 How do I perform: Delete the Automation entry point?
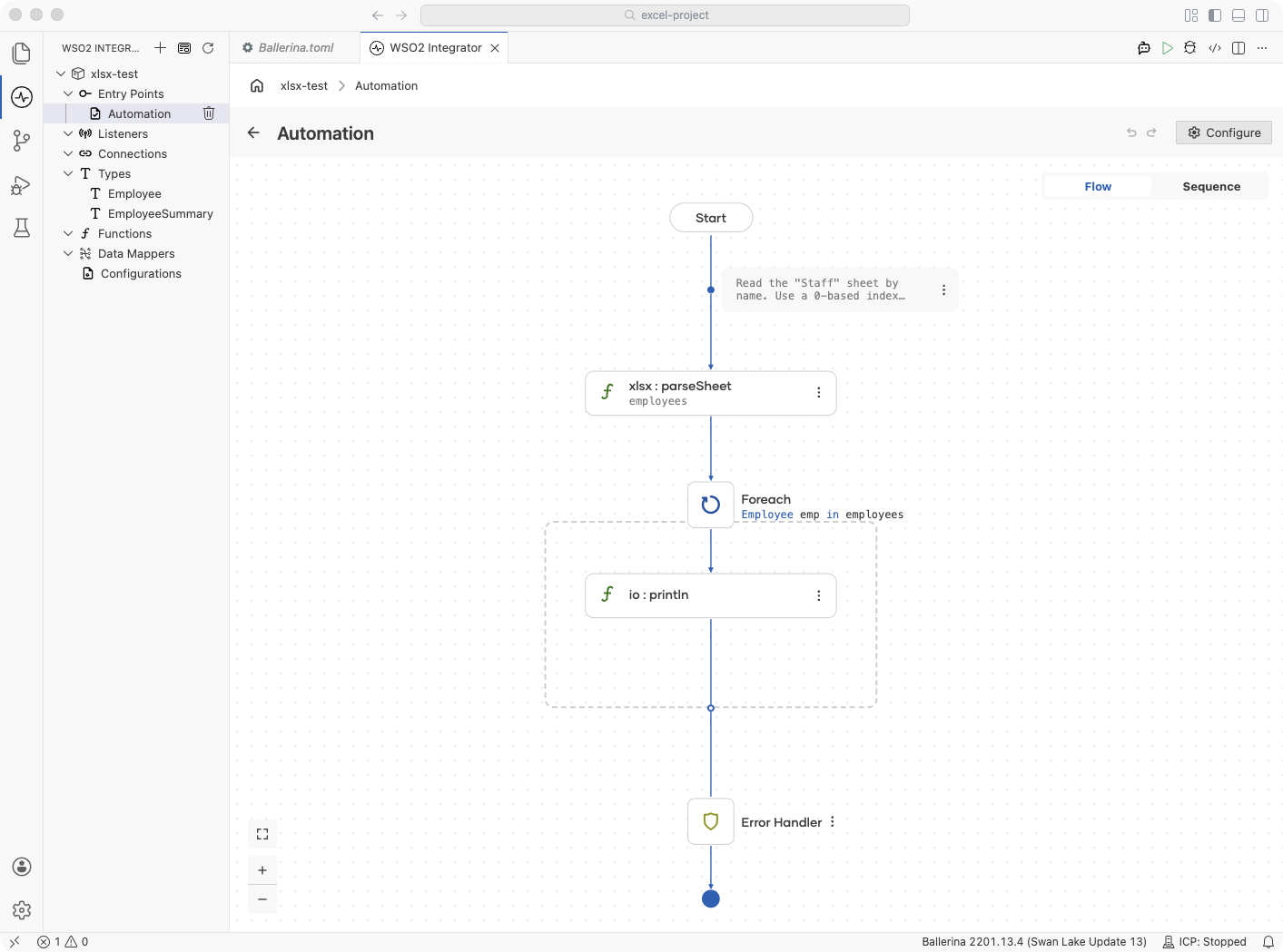(x=209, y=113)
